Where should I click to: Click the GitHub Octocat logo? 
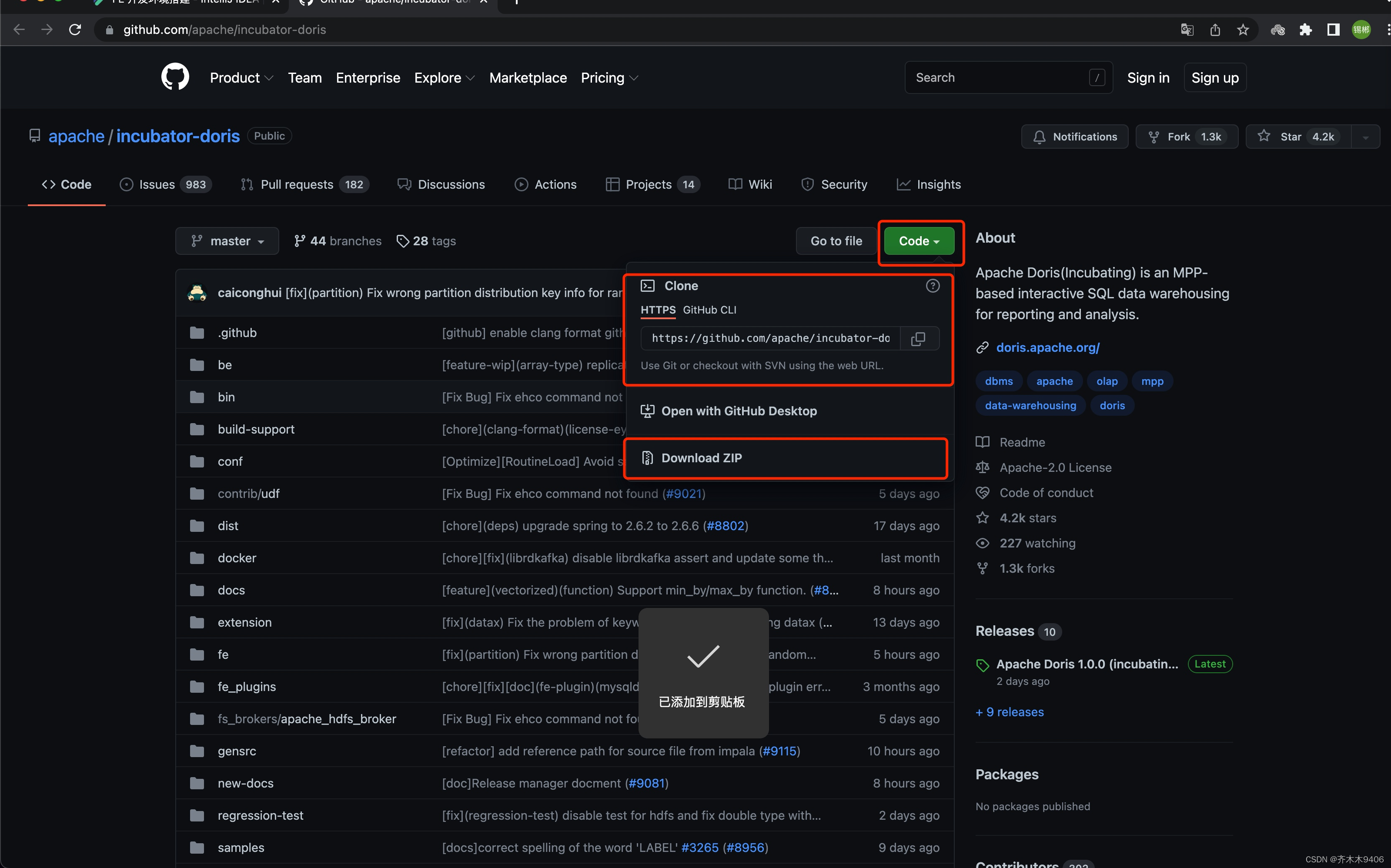pyautogui.click(x=175, y=77)
